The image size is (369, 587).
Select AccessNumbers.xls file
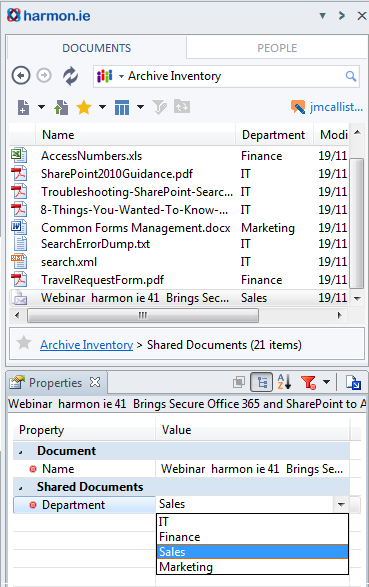(92, 156)
